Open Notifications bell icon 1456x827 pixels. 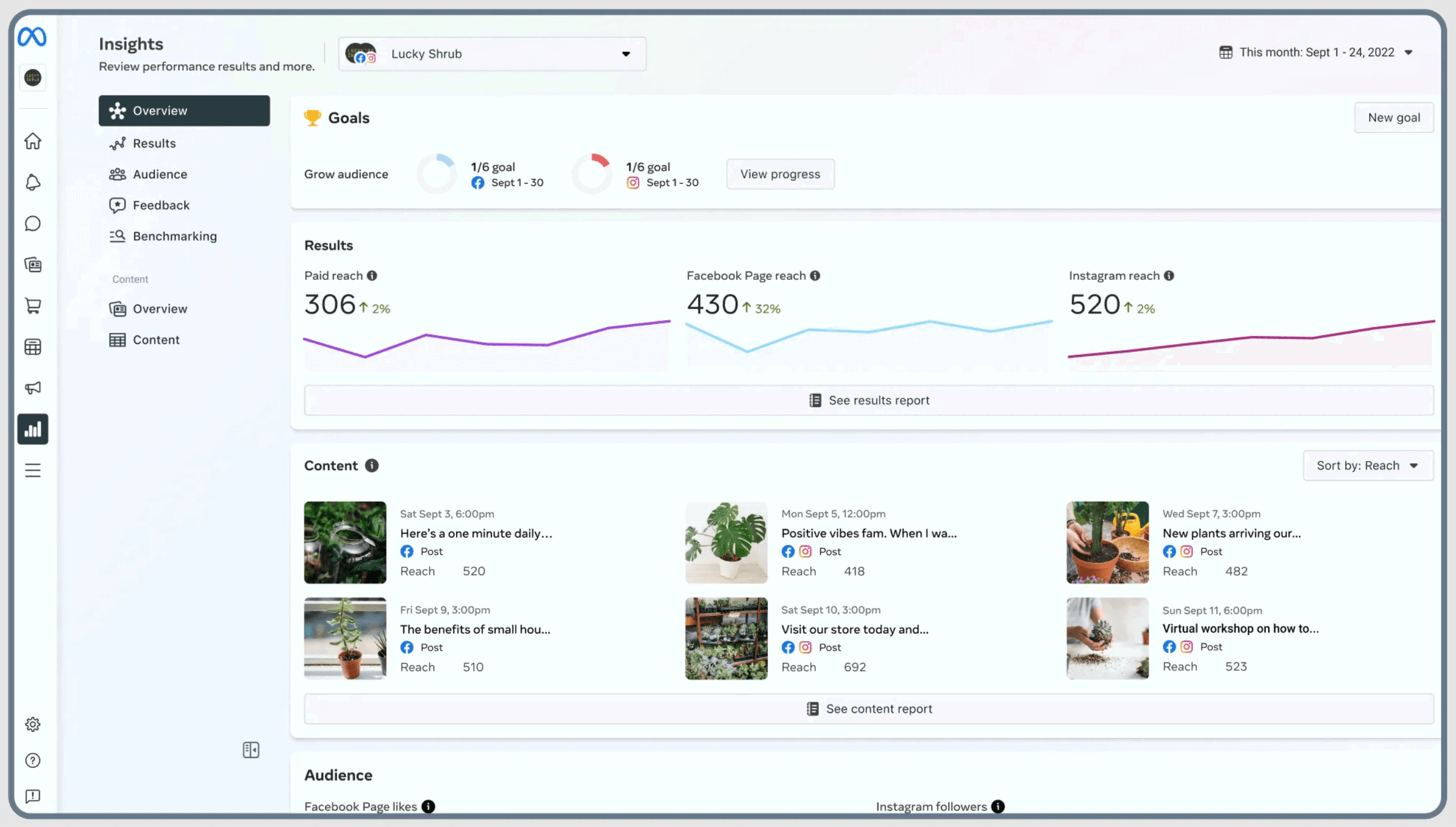pyautogui.click(x=33, y=182)
